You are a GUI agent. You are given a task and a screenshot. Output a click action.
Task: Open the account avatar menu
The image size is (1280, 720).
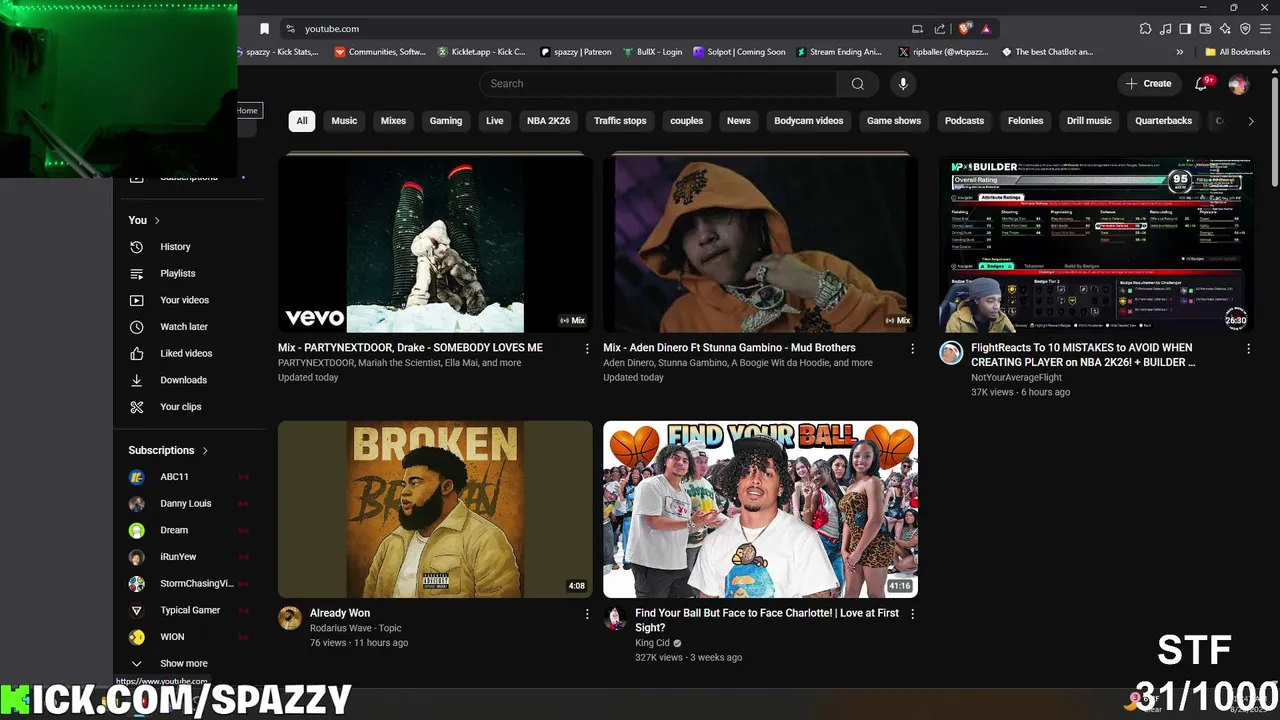coord(1239,84)
